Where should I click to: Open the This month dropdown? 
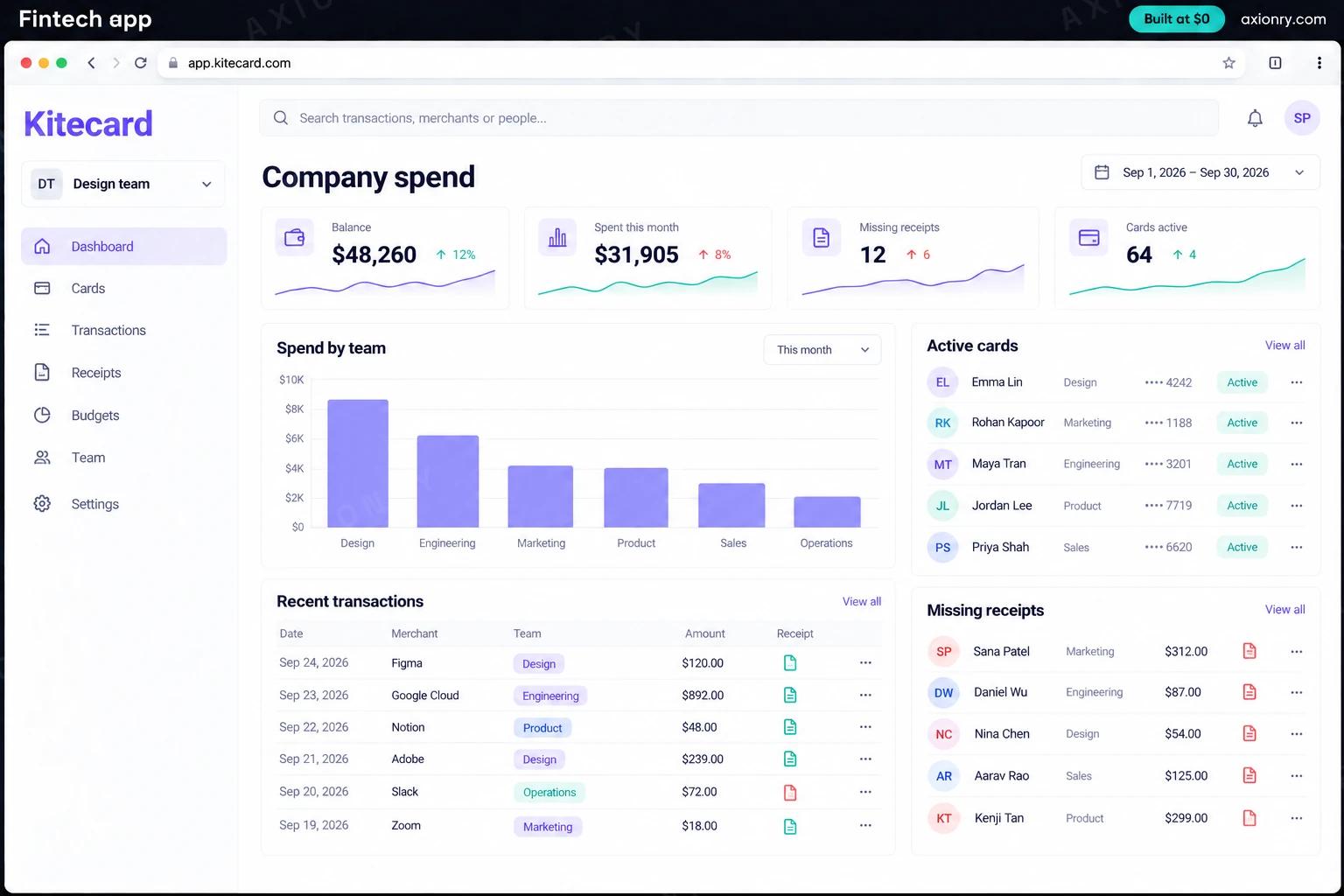[x=822, y=350]
